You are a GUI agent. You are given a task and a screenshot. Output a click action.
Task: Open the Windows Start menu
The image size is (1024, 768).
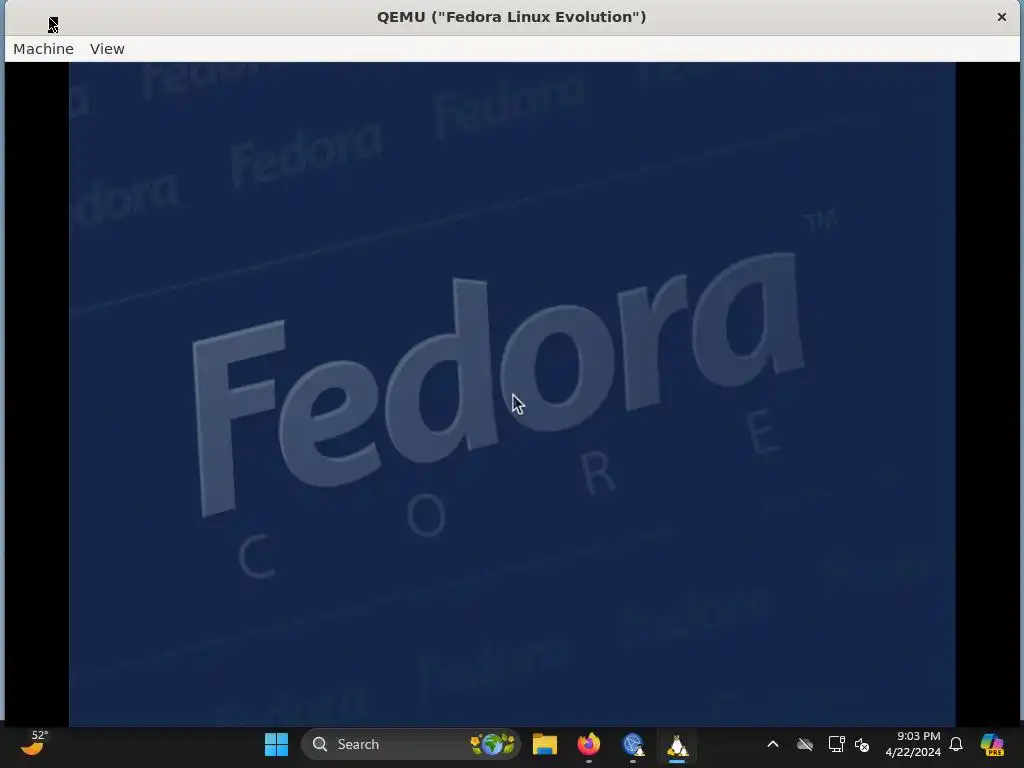[276, 744]
